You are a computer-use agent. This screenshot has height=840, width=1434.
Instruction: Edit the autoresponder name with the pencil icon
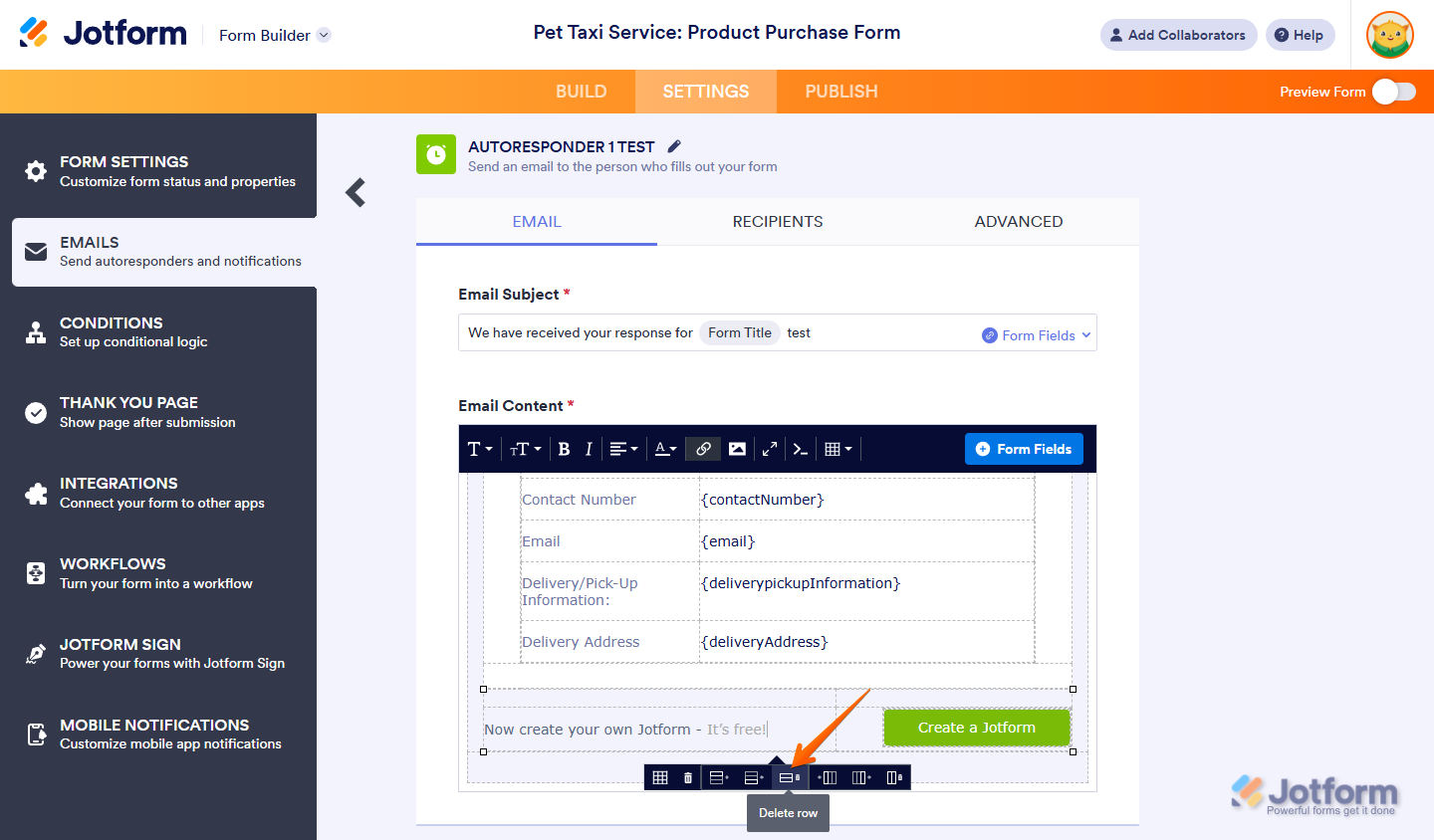674,146
